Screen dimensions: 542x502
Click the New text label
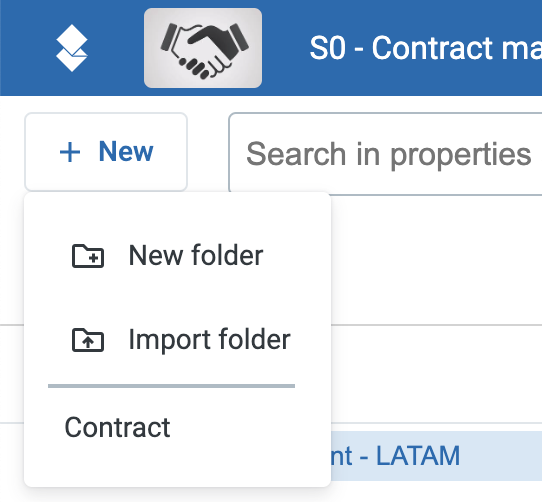(126, 151)
